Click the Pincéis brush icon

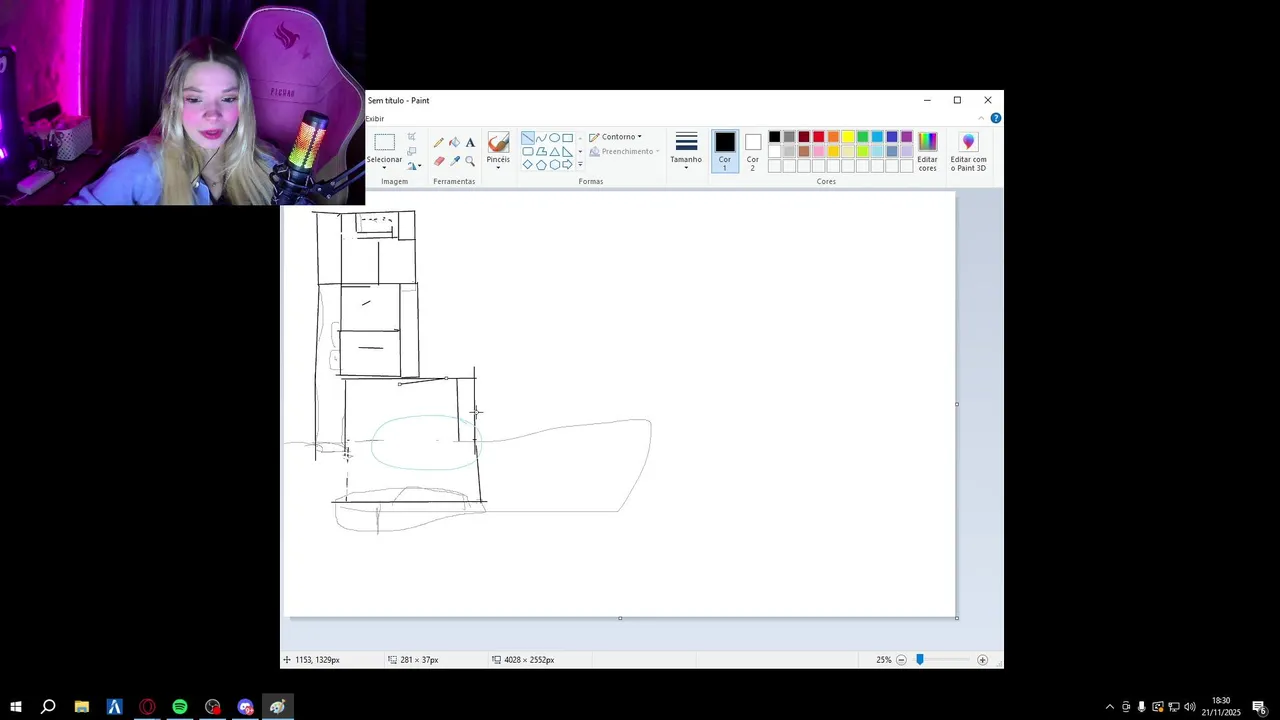[x=498, y=142]
